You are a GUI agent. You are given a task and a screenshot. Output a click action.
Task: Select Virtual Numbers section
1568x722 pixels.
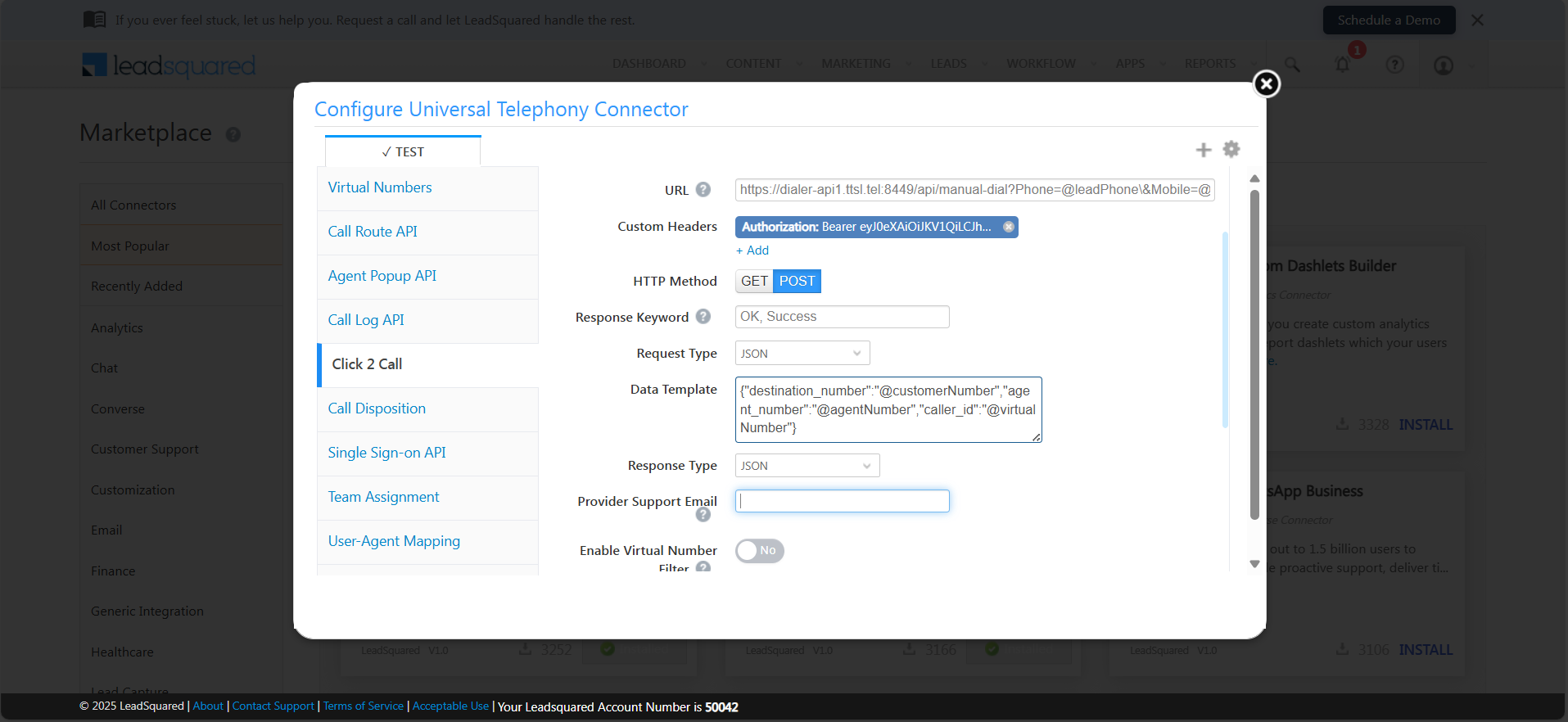click(427, 188)
